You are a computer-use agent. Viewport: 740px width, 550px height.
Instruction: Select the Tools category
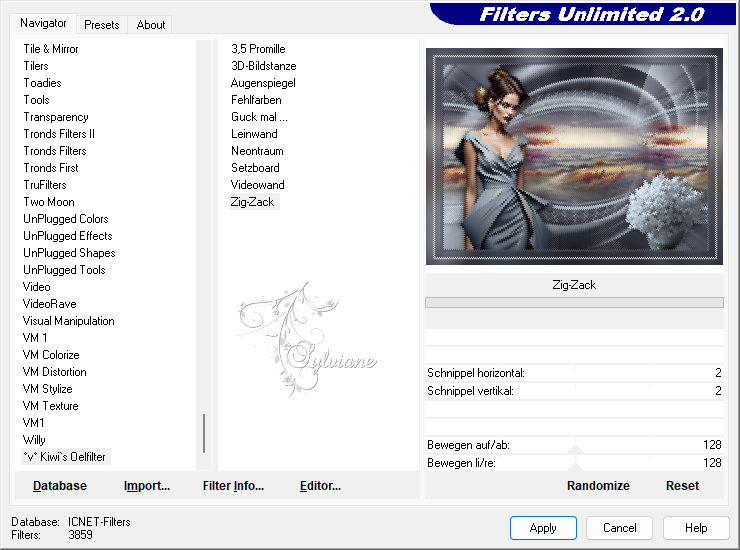[x=36, y=100]
